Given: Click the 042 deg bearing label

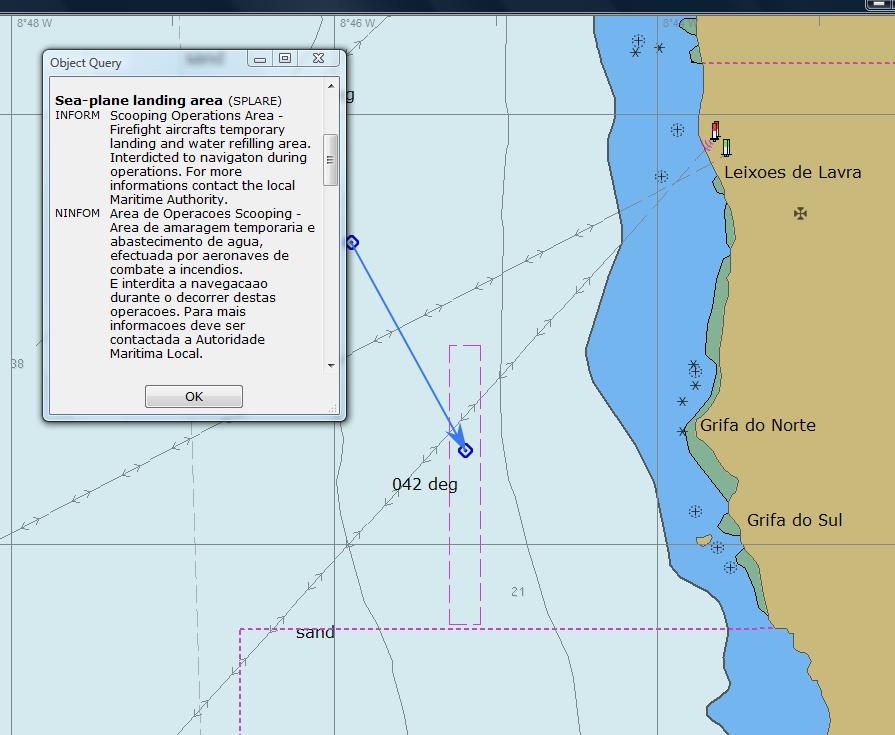Looking at the screenshot, I should (x=425, y=484).
